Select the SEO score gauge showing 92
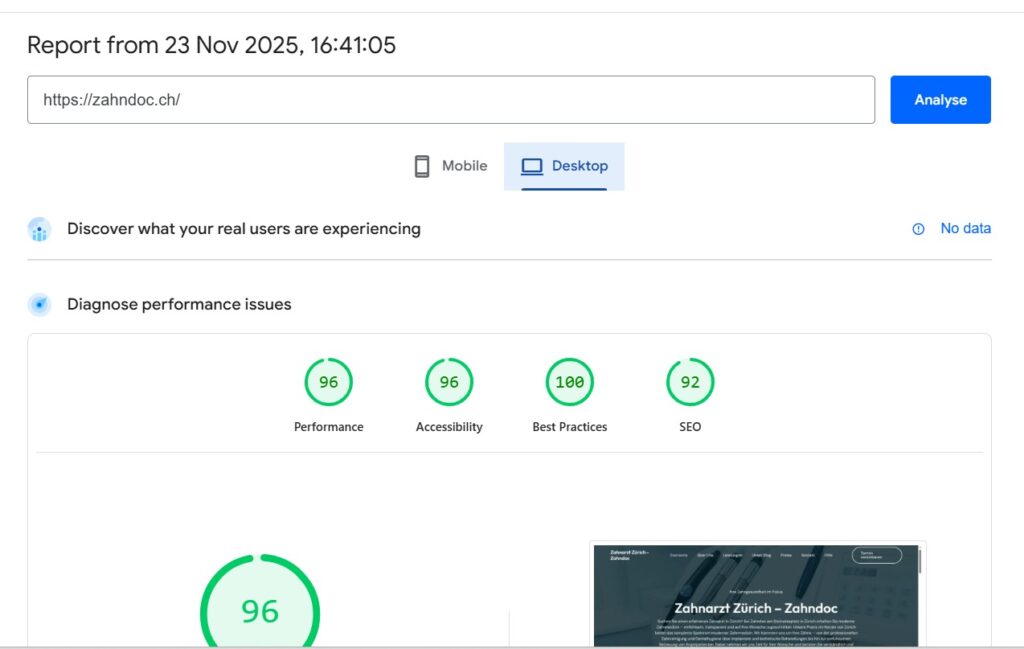 click(x=690, y=382)
